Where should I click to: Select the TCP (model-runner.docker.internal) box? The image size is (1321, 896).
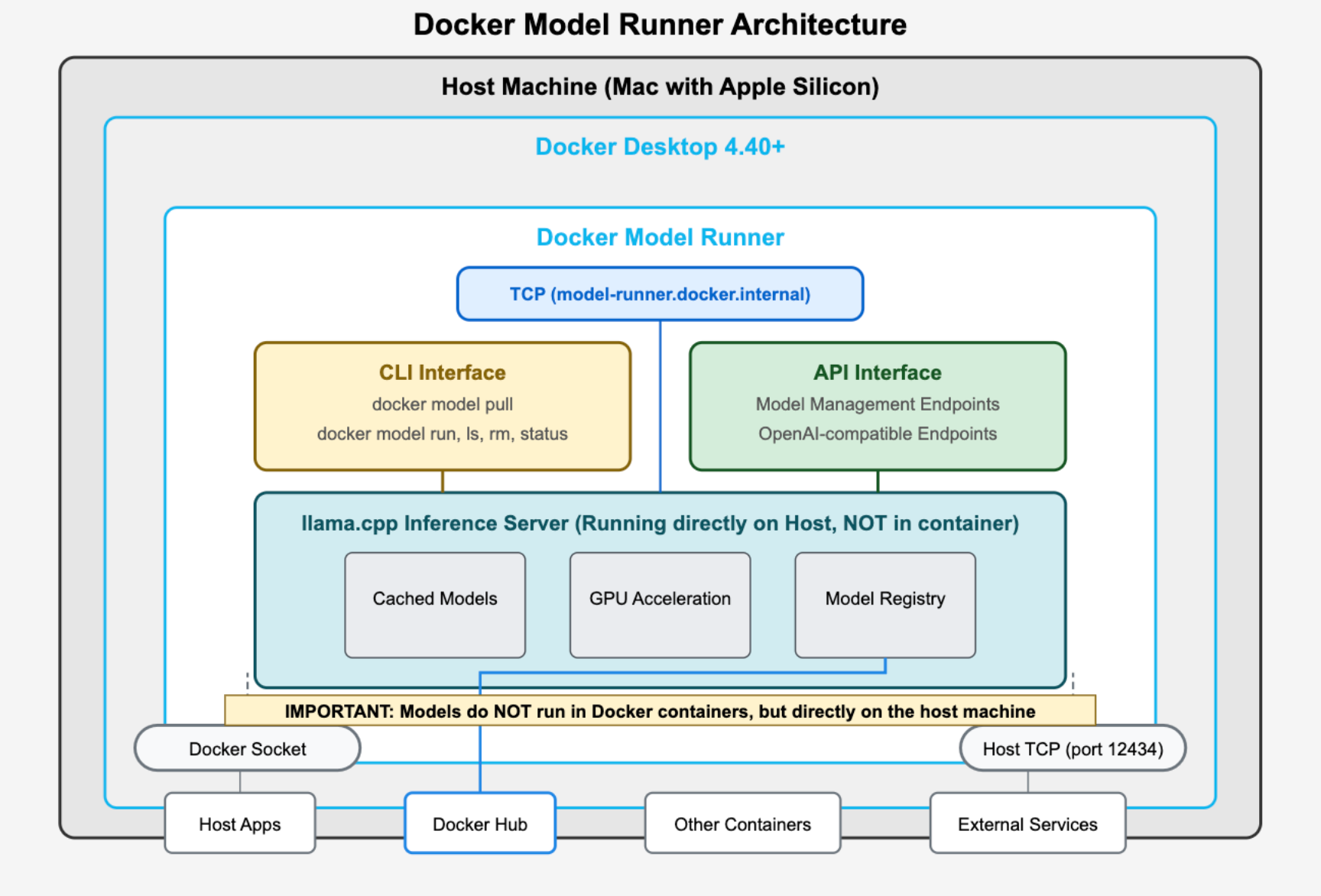660,294
